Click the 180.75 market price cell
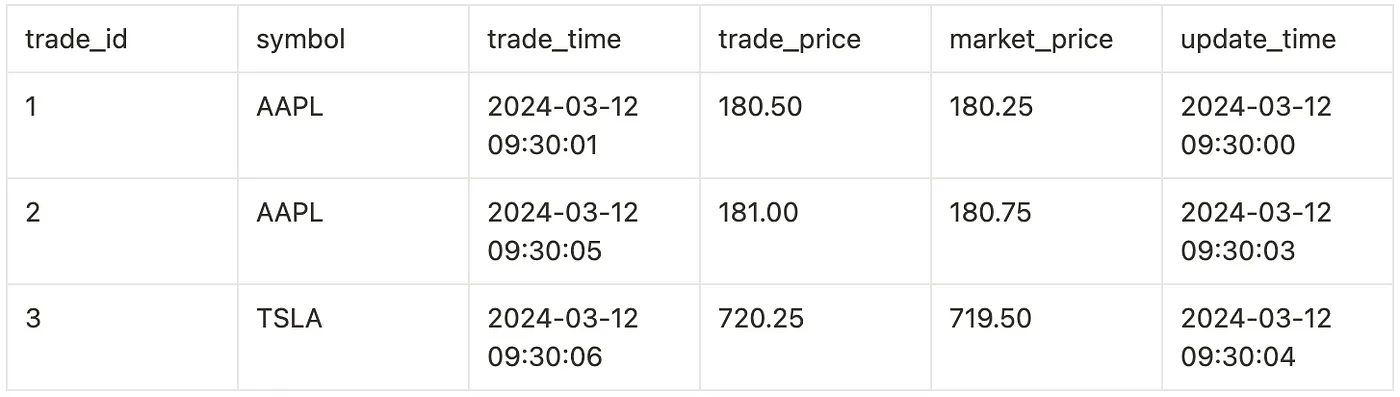This screenshot has width=1400, height=397. (1046, 231)
